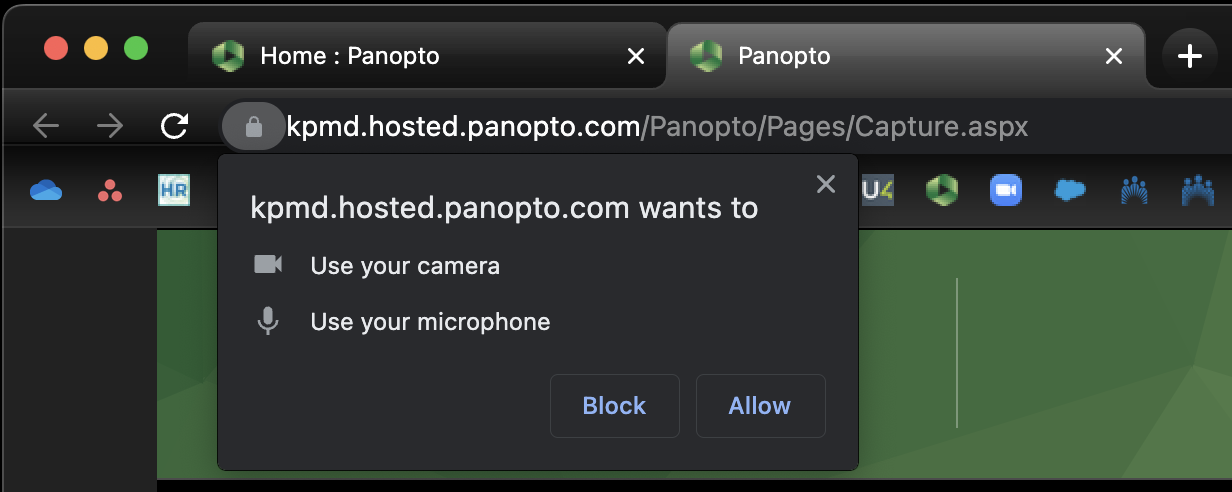Close the Home : Panopto tab
Viewport: 1232px width, 492px height.
pyautogui.click(x=636, y=57)
